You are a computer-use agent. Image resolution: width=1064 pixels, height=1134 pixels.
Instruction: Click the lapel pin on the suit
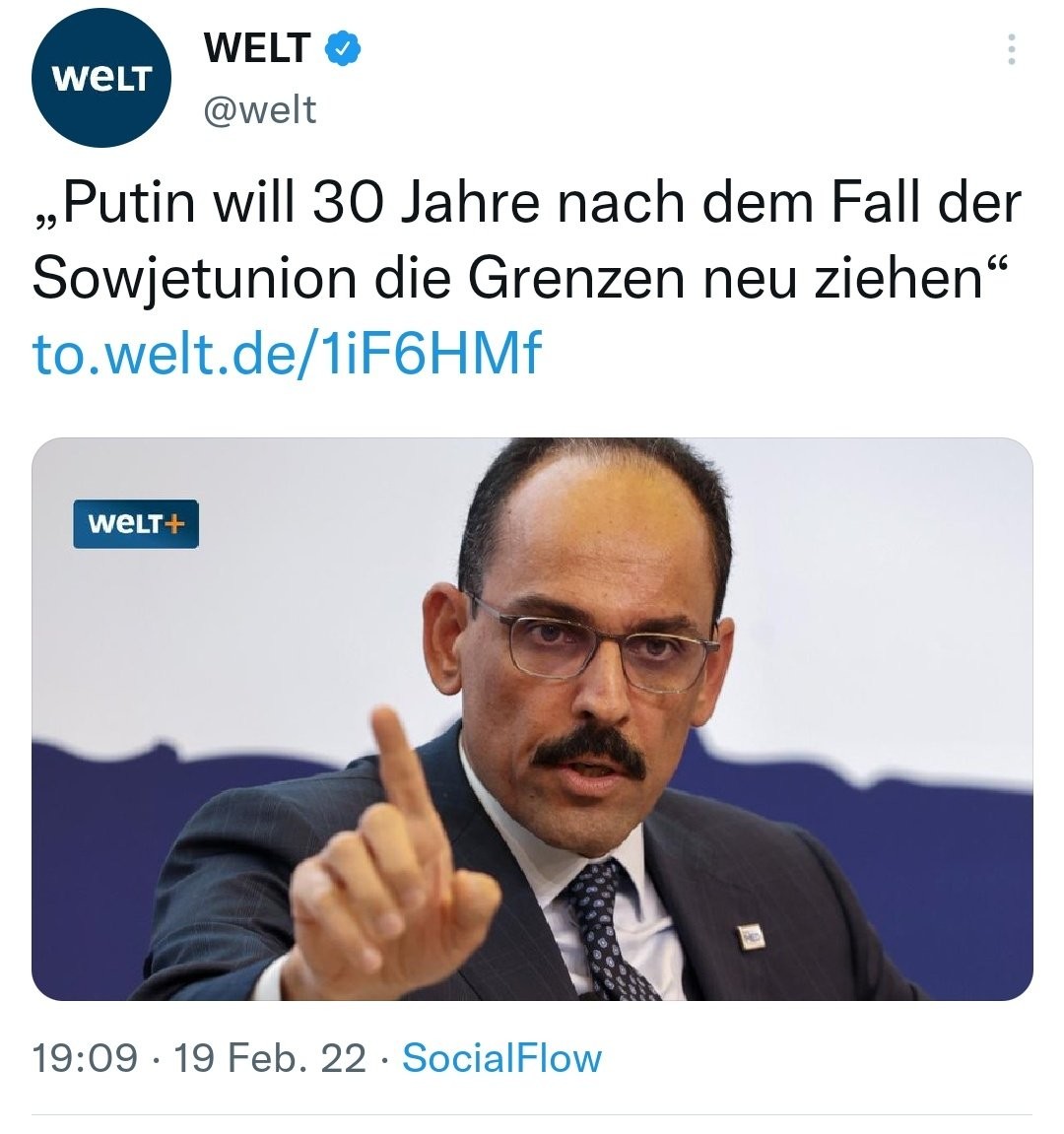(x=751, y=937)
